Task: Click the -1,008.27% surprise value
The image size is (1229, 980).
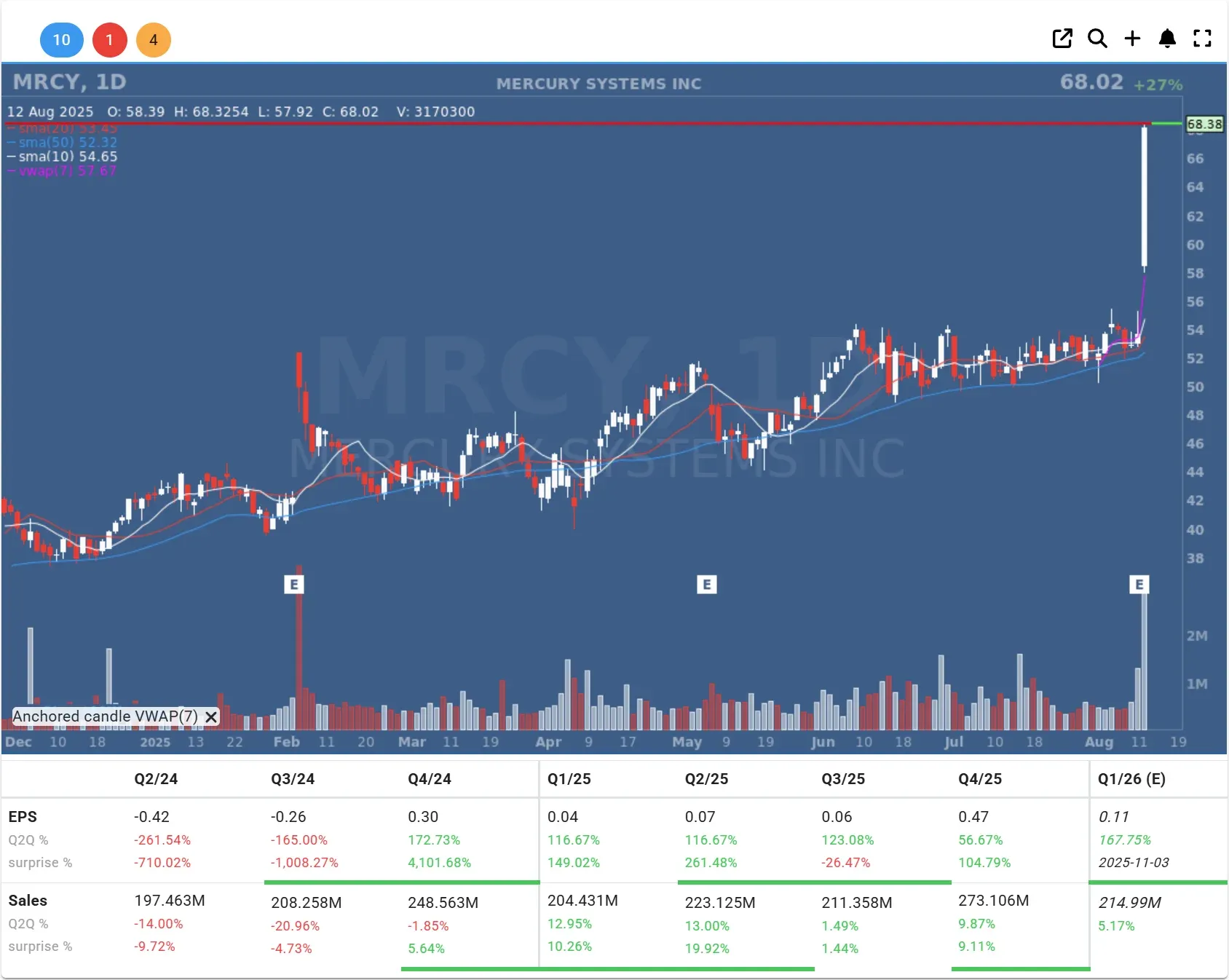Action: [304, 863]
